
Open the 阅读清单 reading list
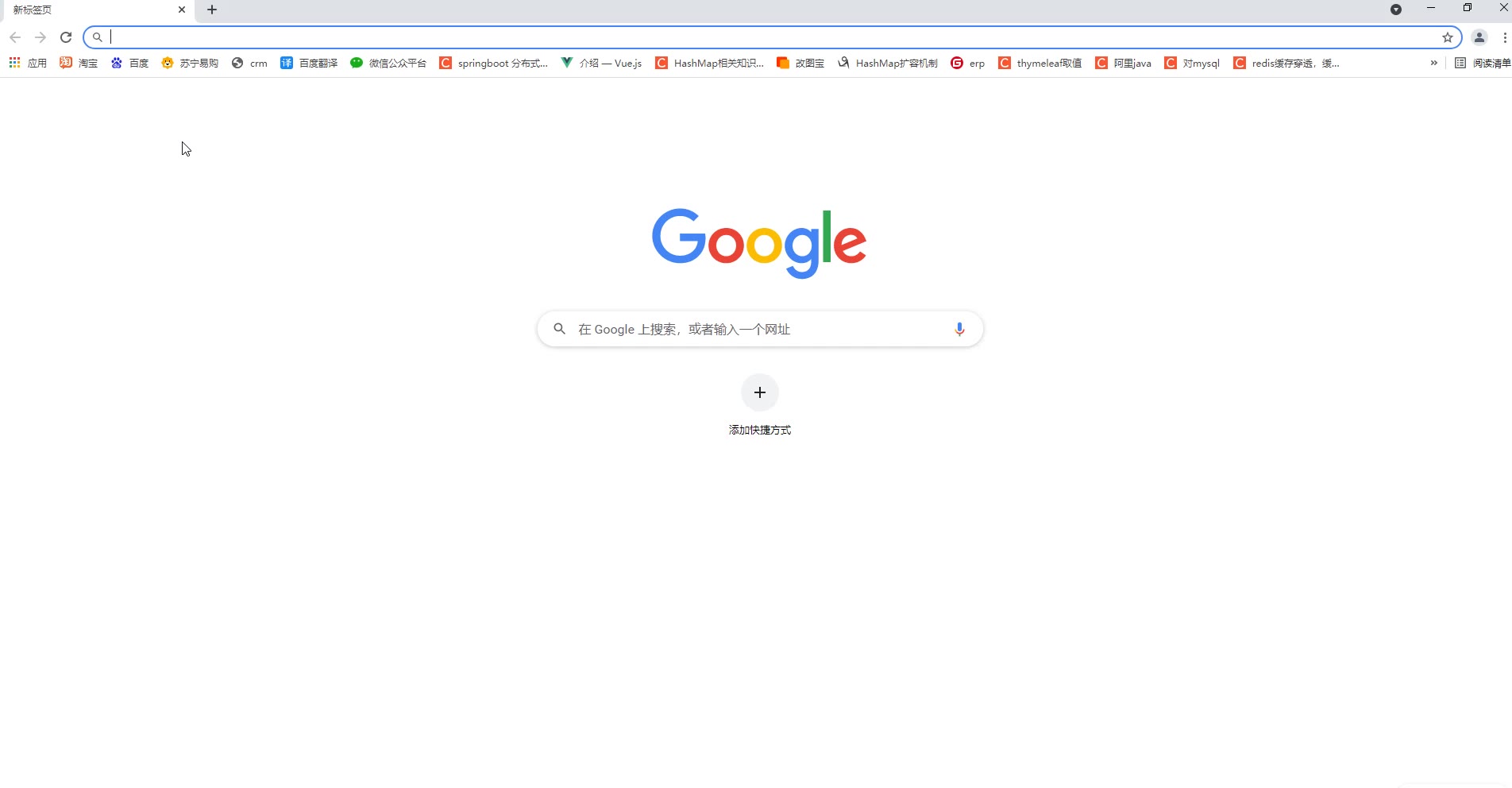coord(1482,63)
